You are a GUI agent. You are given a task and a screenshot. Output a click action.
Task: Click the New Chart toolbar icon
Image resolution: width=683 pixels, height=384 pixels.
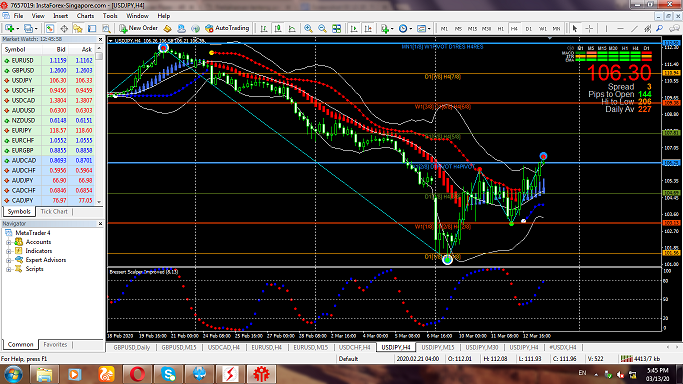click(x=9, y=28)
